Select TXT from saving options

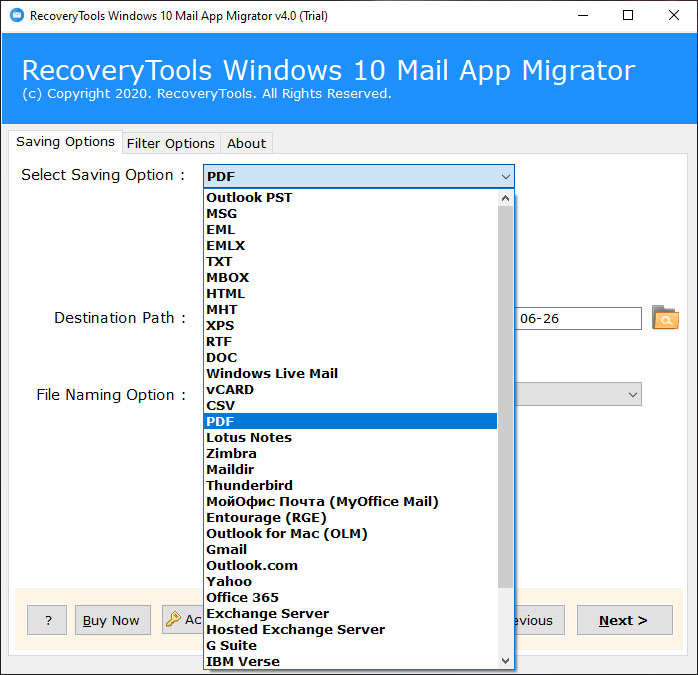point(350,261)
